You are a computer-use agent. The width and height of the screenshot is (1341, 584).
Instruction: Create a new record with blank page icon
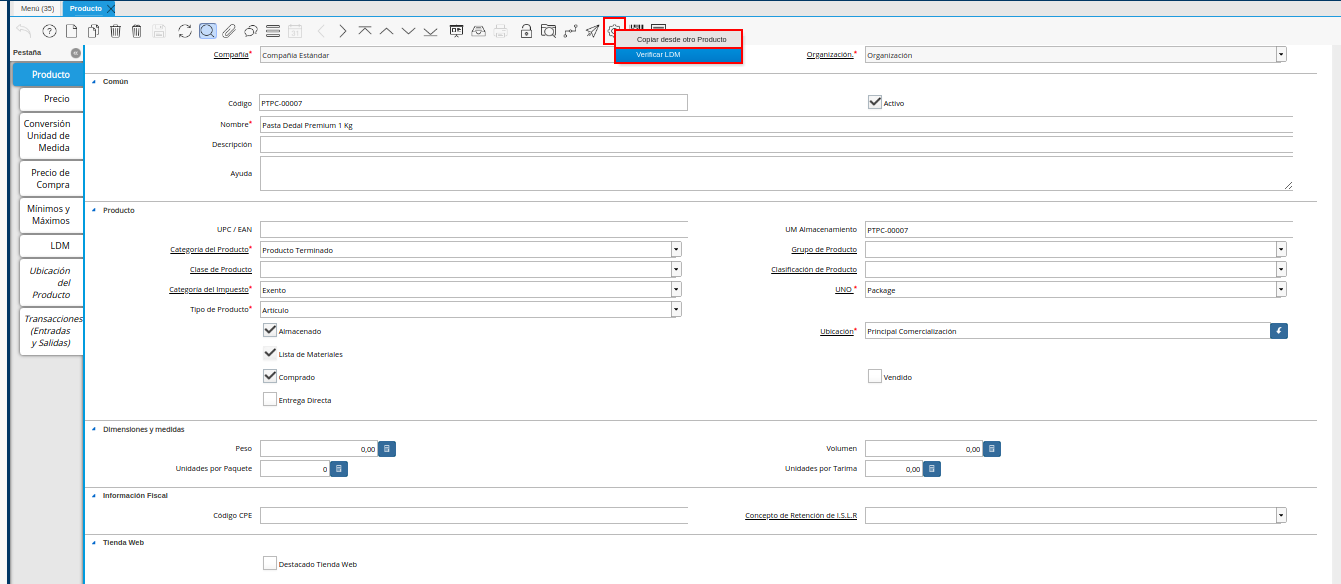(x=71, y=31)
